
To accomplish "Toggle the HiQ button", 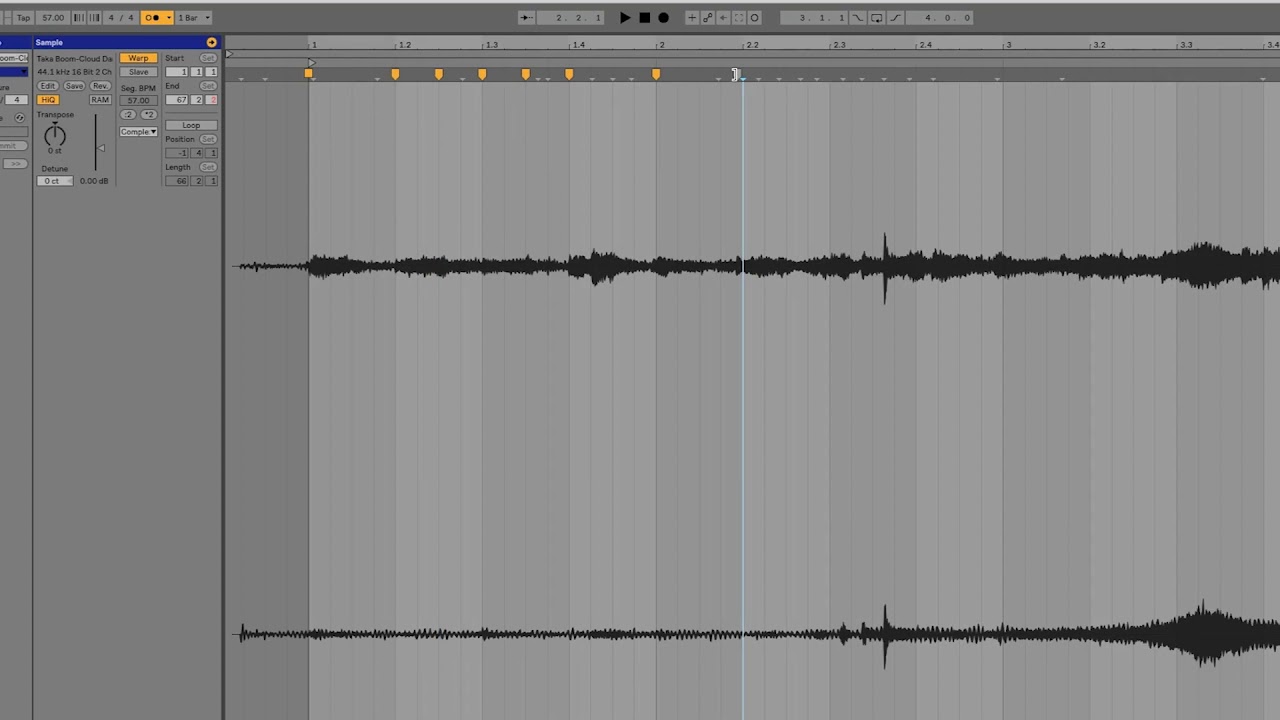I will tap(48, 100).
